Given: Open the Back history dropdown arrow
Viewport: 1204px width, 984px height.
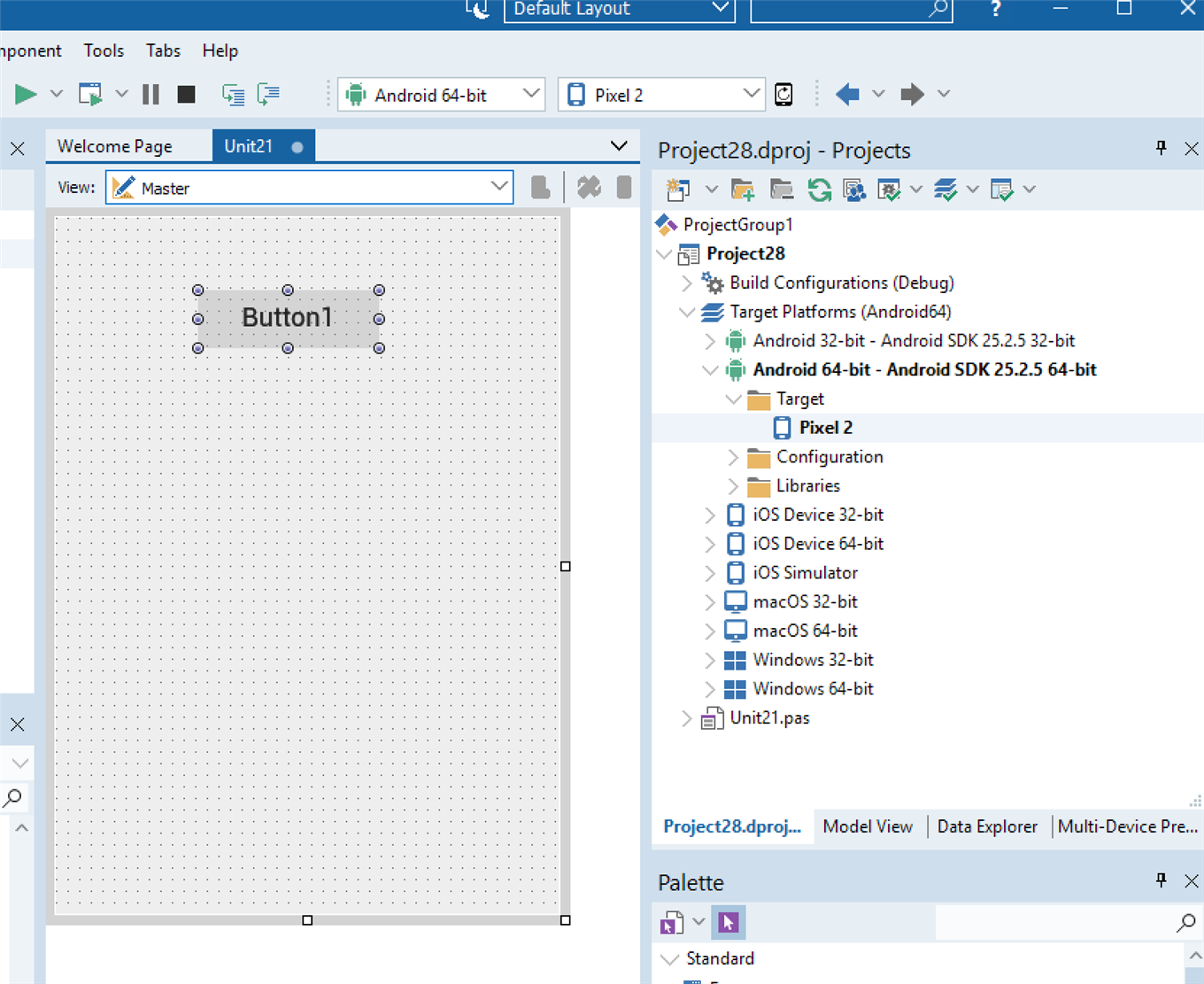Looking at the screenshot, I should point(878,94).
